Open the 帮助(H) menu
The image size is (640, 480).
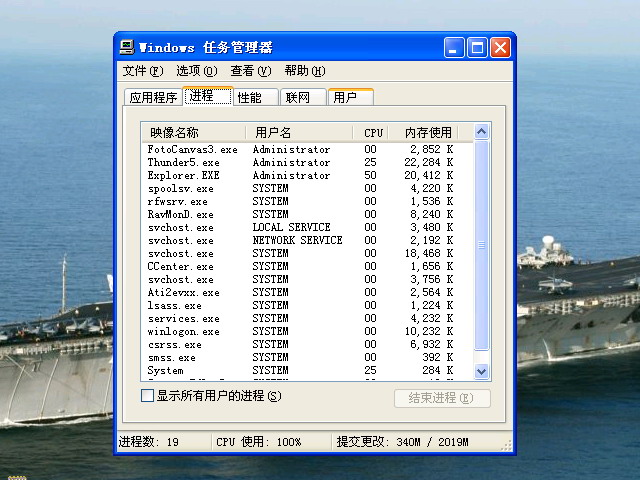[305, 71]
